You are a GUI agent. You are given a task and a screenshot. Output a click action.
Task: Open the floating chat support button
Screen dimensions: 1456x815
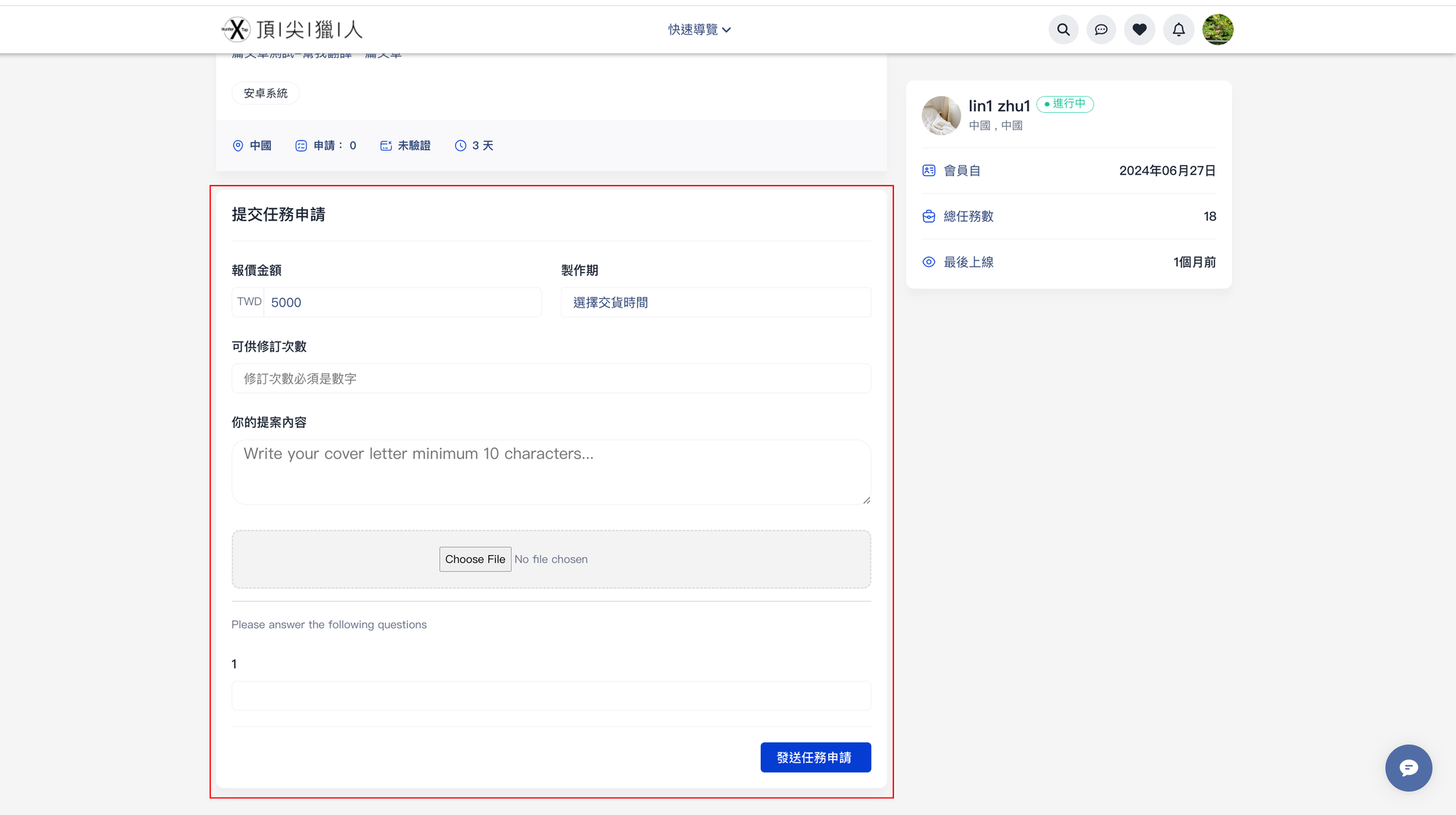point(1408,768)
